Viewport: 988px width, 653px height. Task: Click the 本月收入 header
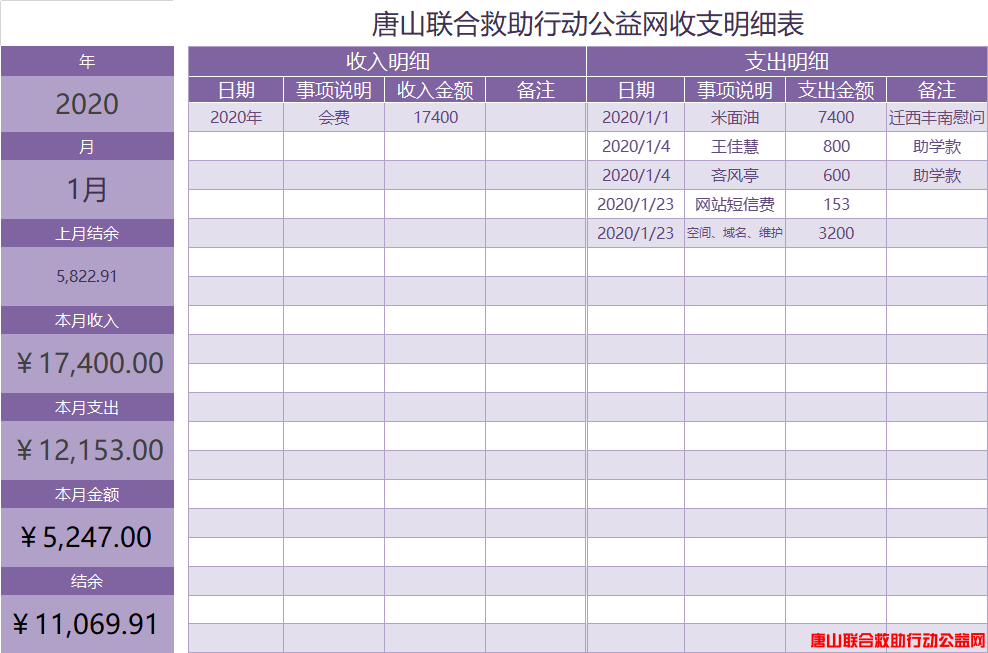pyautogui.click(x=87, y=321)
